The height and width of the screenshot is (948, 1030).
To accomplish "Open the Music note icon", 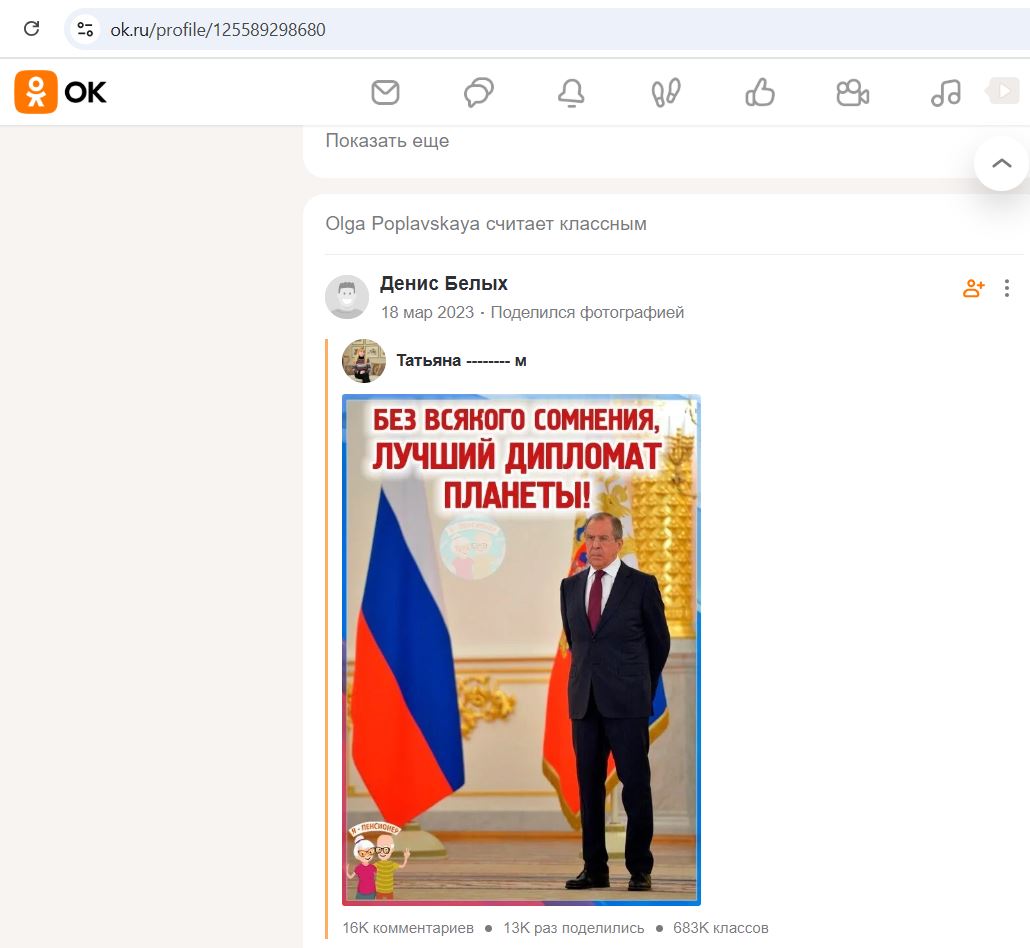I will point(946,93).
